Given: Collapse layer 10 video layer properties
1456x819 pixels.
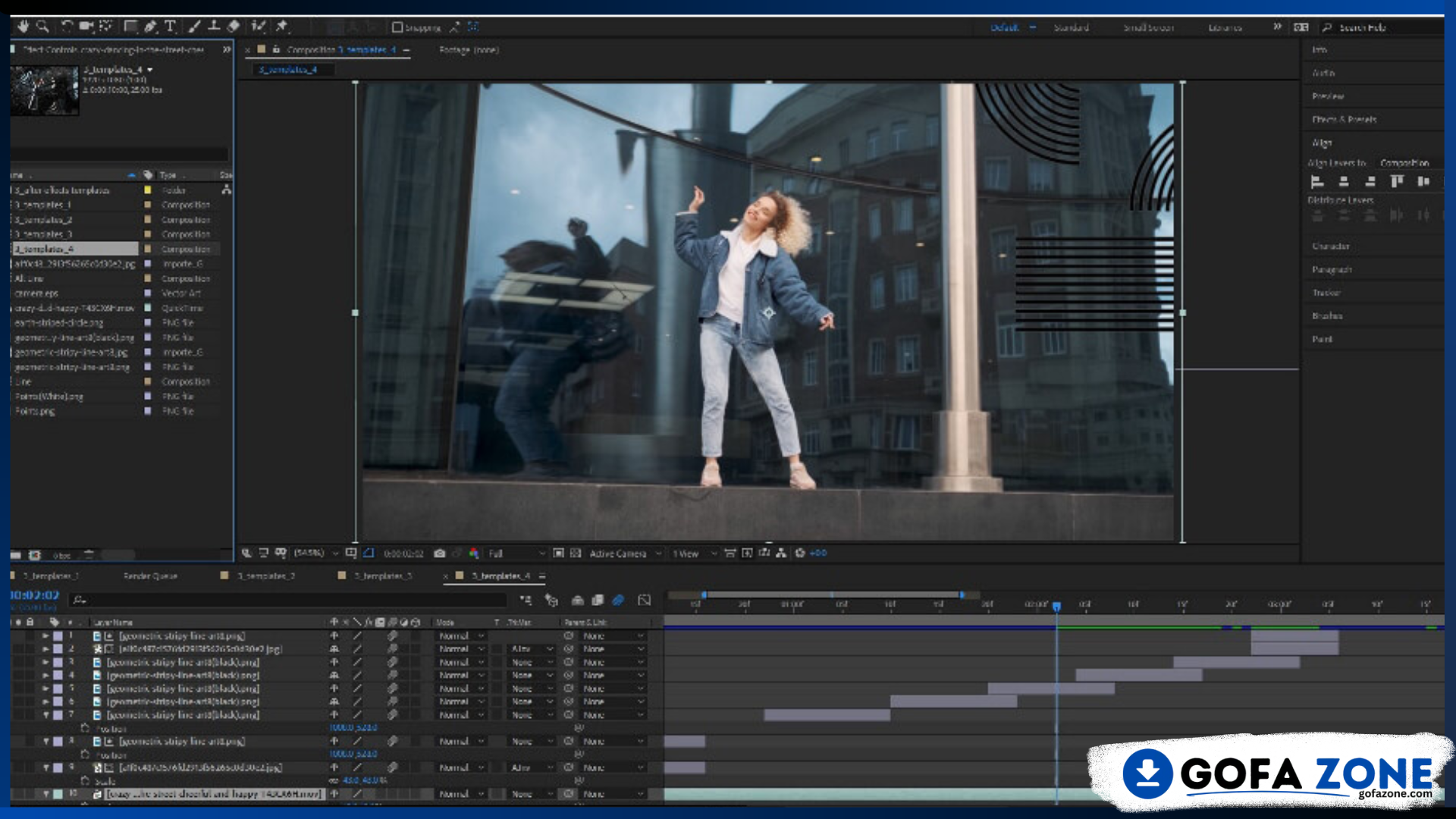Looking at the screenshot, I should point(45,794).
